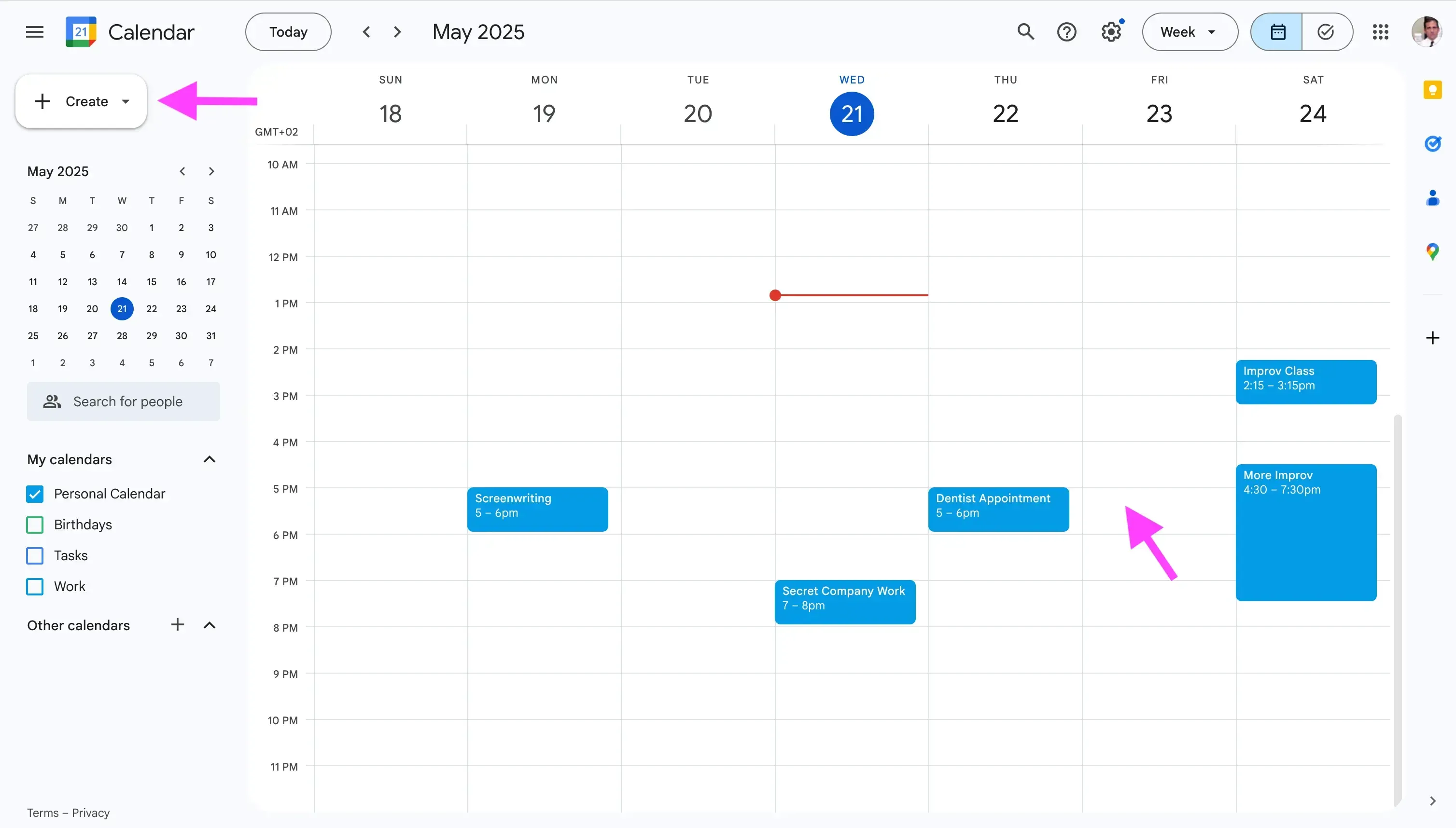Click the plus to get side panel add-ons
The height and width of the screenshot is (828, 1456).
point(1433,338)
